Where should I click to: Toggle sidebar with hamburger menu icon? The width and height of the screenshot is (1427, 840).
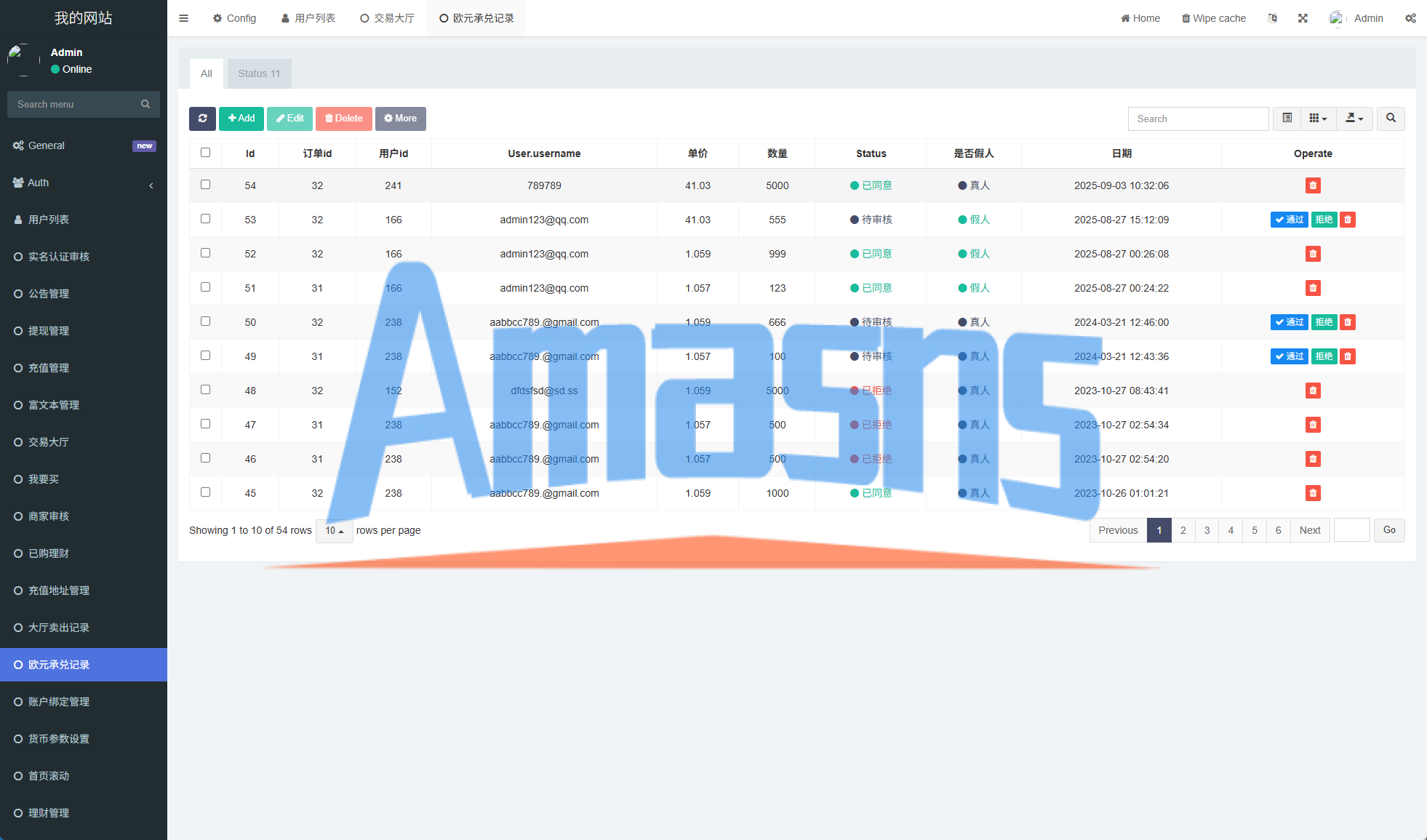pos(183,18)
